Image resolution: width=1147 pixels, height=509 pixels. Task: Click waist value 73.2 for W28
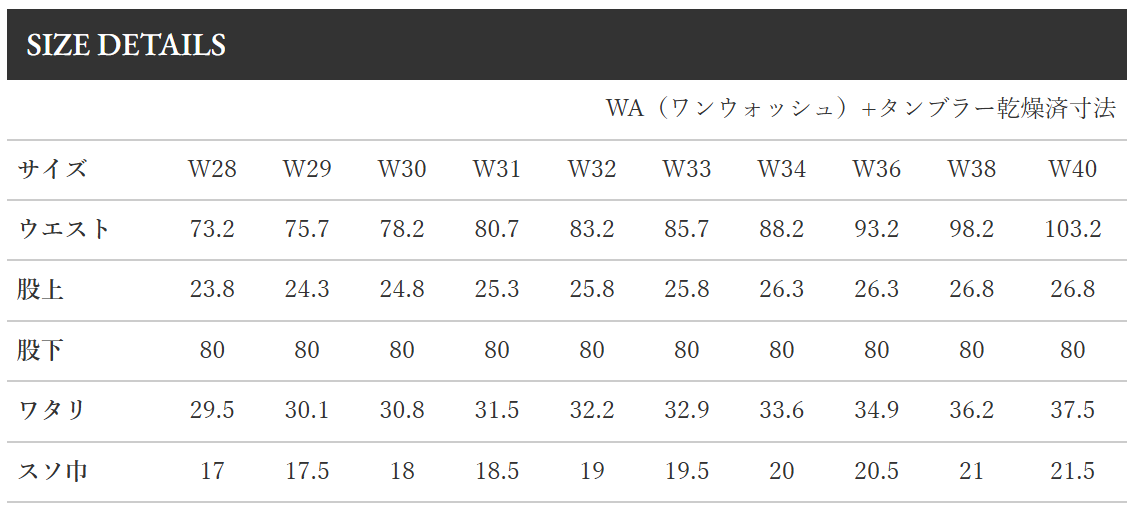(212, 229)
